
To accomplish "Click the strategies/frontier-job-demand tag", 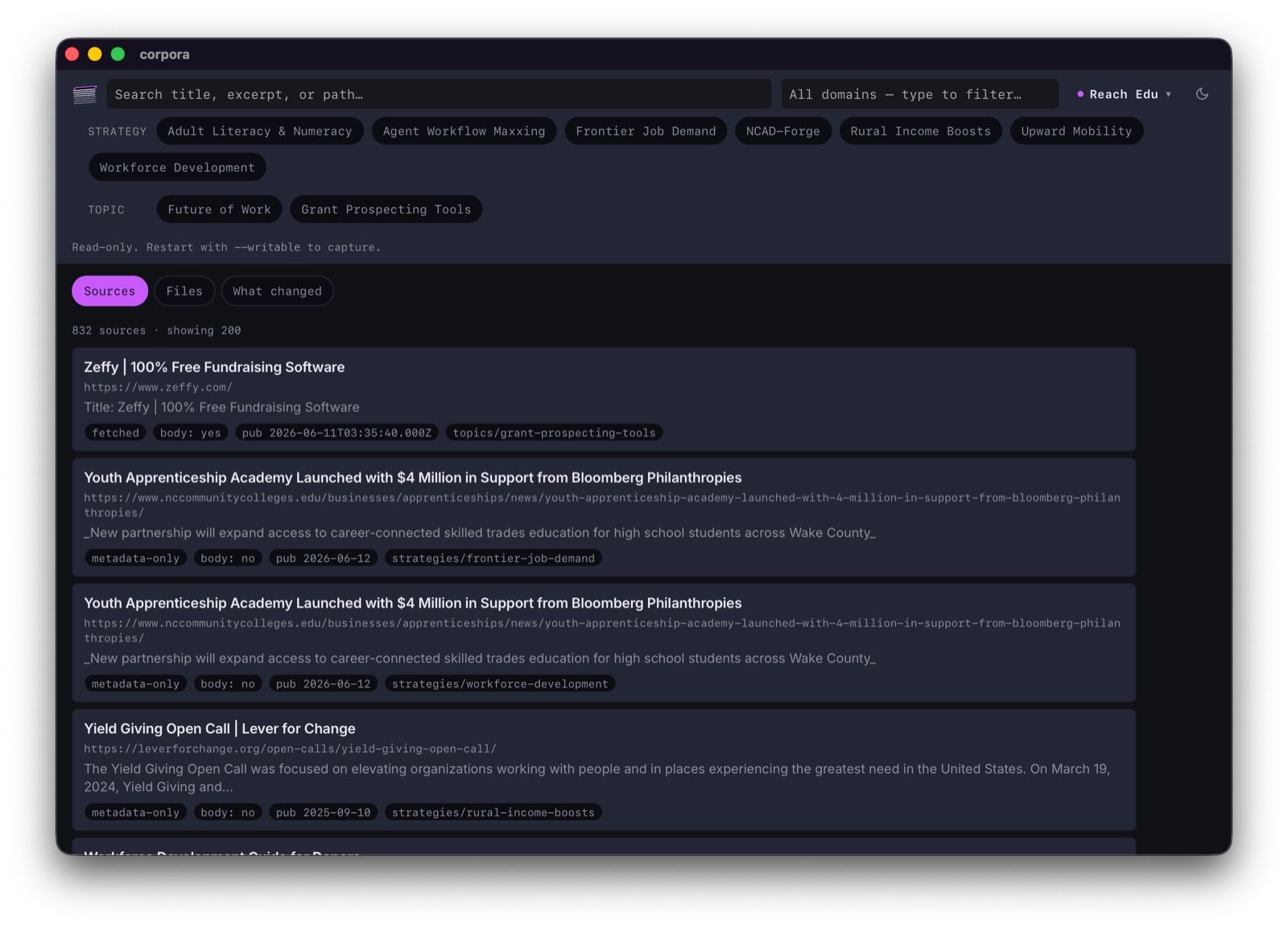I will 493,559.
